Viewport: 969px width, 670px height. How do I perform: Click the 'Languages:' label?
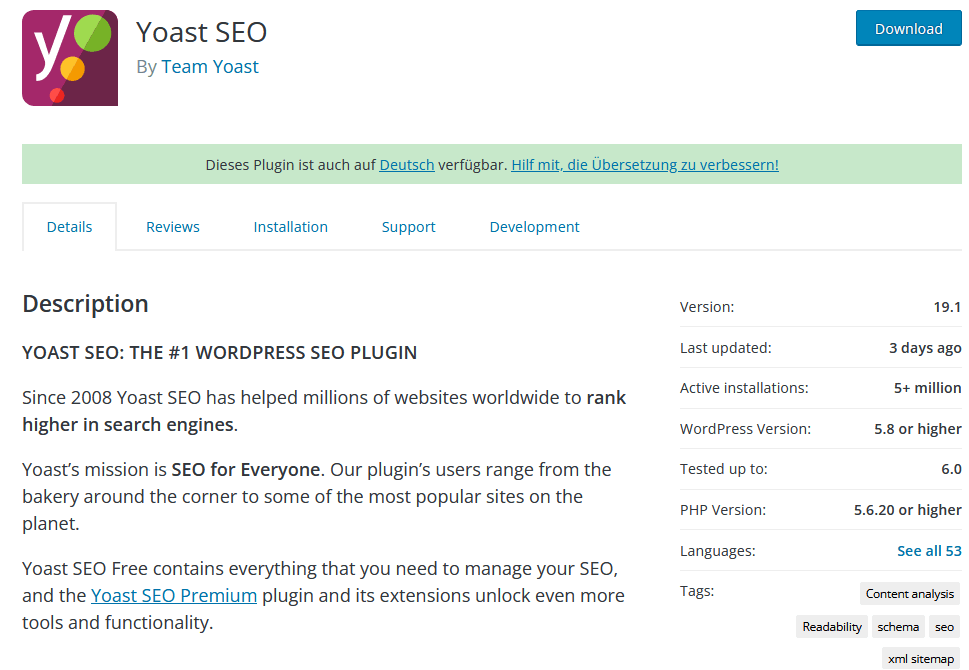[717, 551]
